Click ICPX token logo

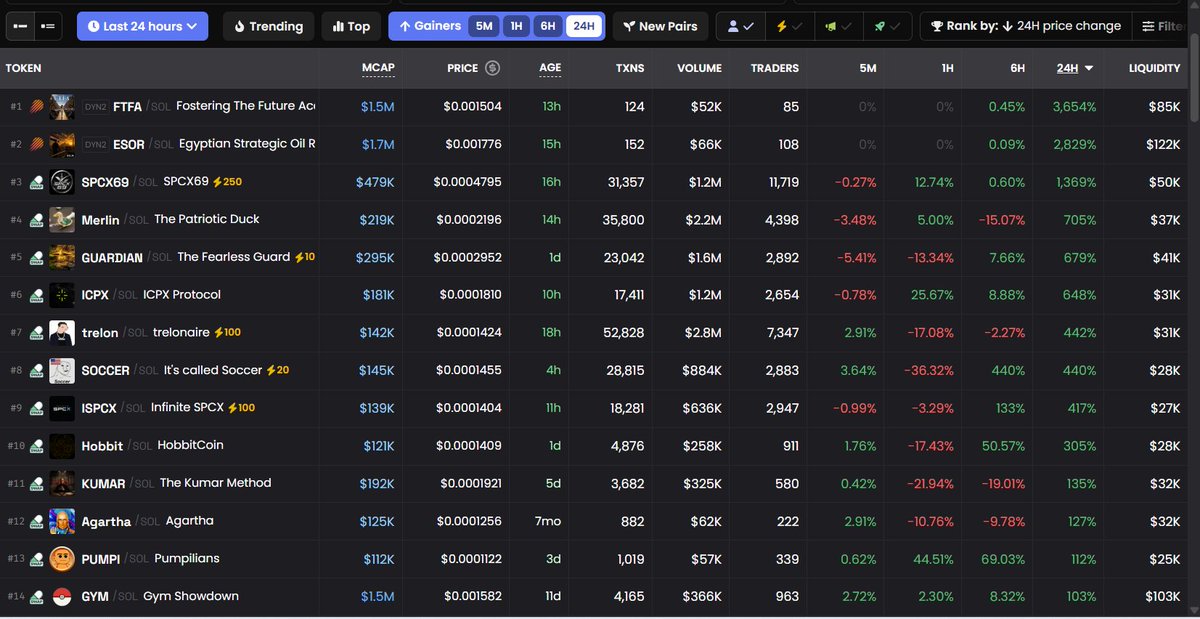pyautogui.click(x=62, y=295)
